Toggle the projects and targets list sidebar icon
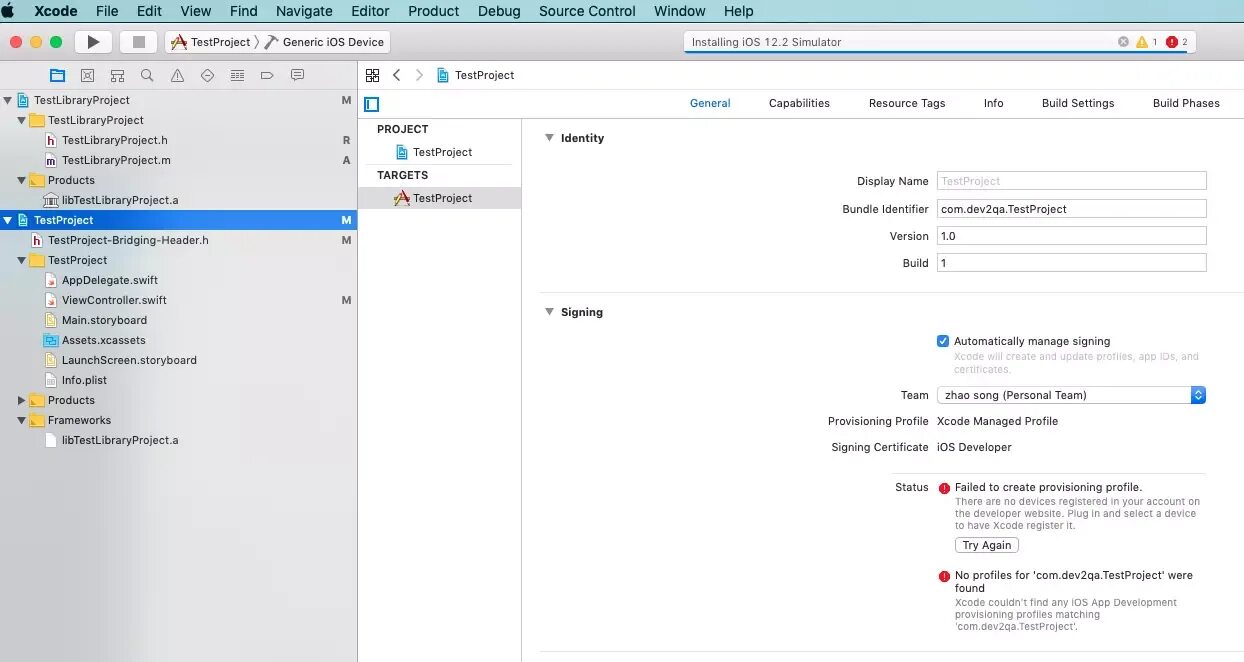The height and width of the screenshot is (662, 1244). 372,104
